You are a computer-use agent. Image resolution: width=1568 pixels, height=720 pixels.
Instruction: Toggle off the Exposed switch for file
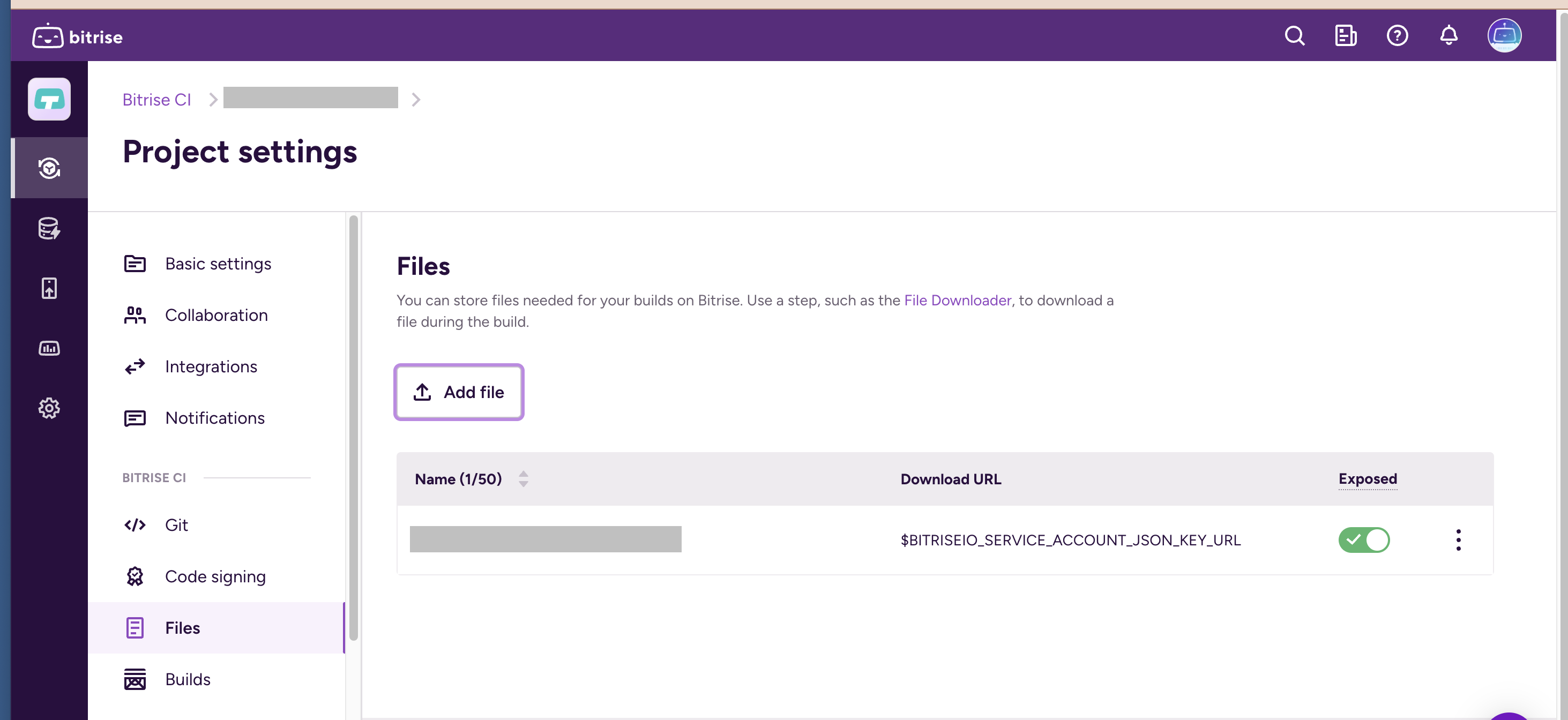point(1363,540)
